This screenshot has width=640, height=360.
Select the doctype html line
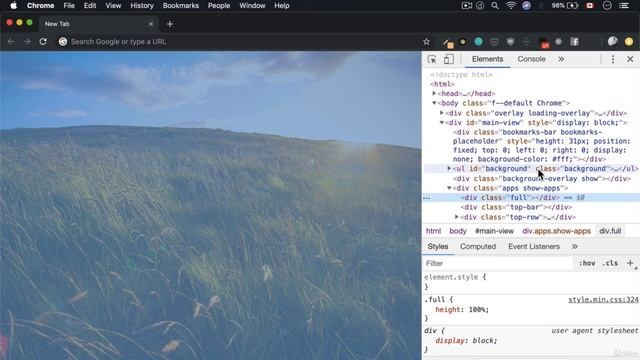click(461, 75)
